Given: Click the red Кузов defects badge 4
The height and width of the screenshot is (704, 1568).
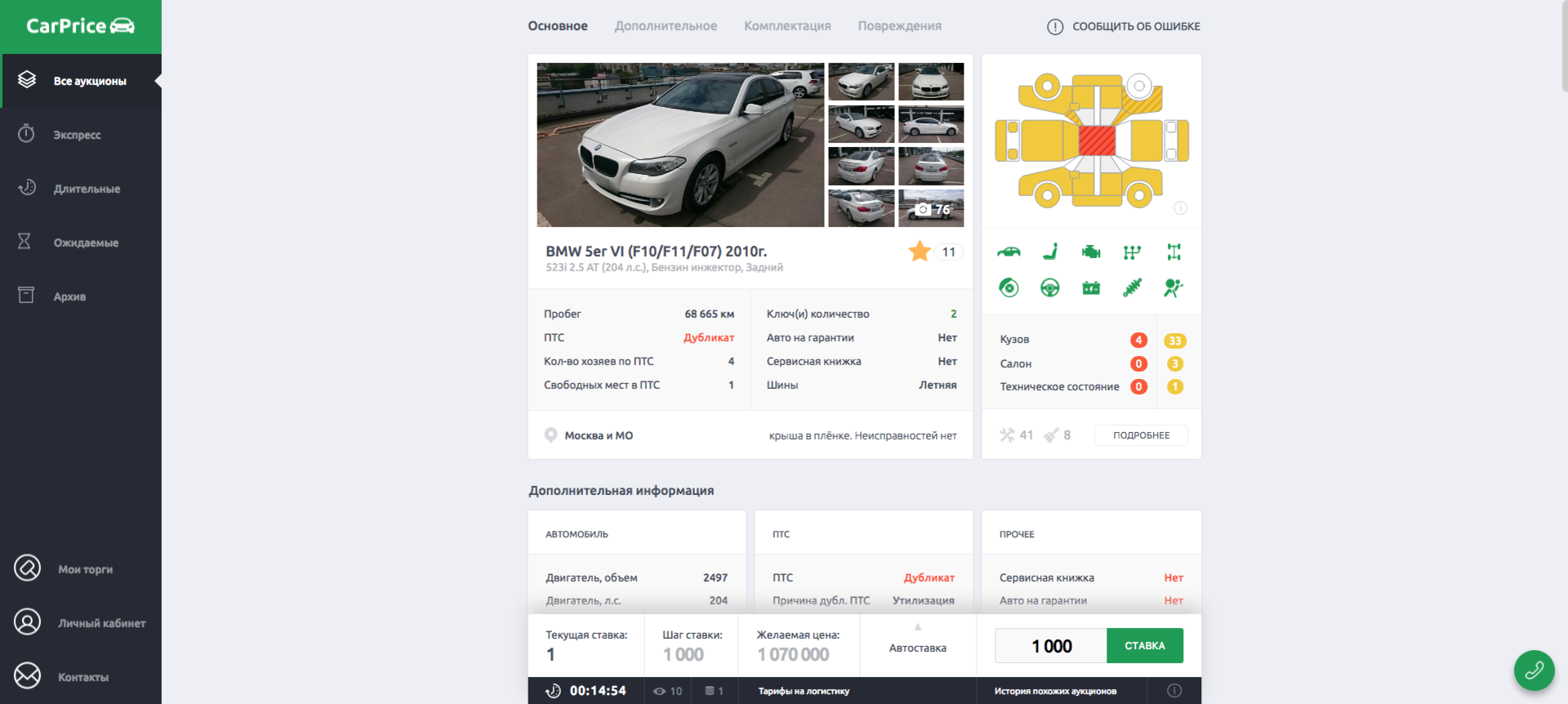Looking at the screenshot, I should pos(1138,341).
